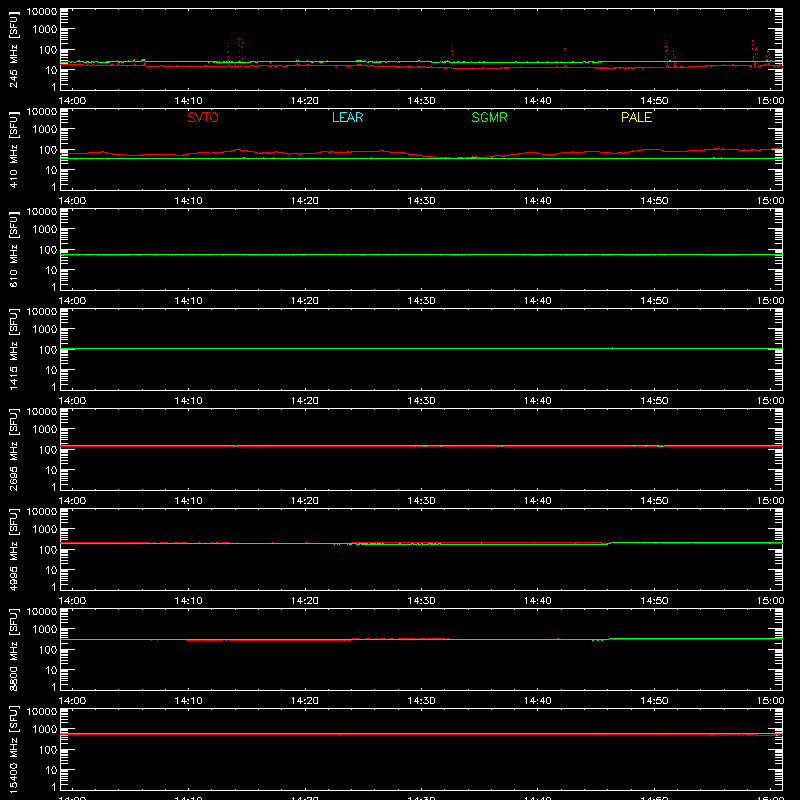Click 14:20 tick label below 8800 MHz plot
Screen dimensions: 800x800
(305, 701)
